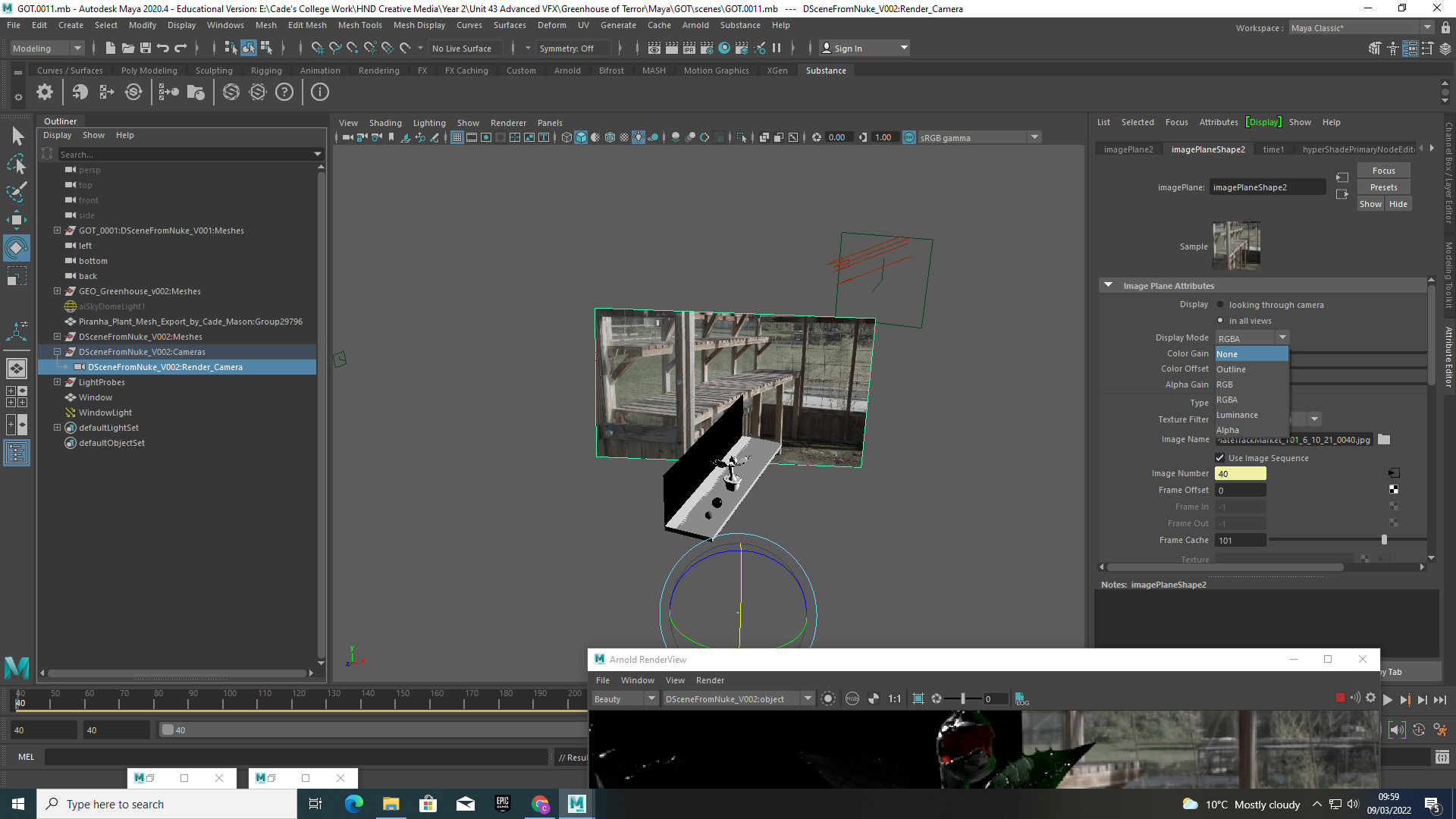
Task: Select the arrow Select tool
Action: pos(17,136)
